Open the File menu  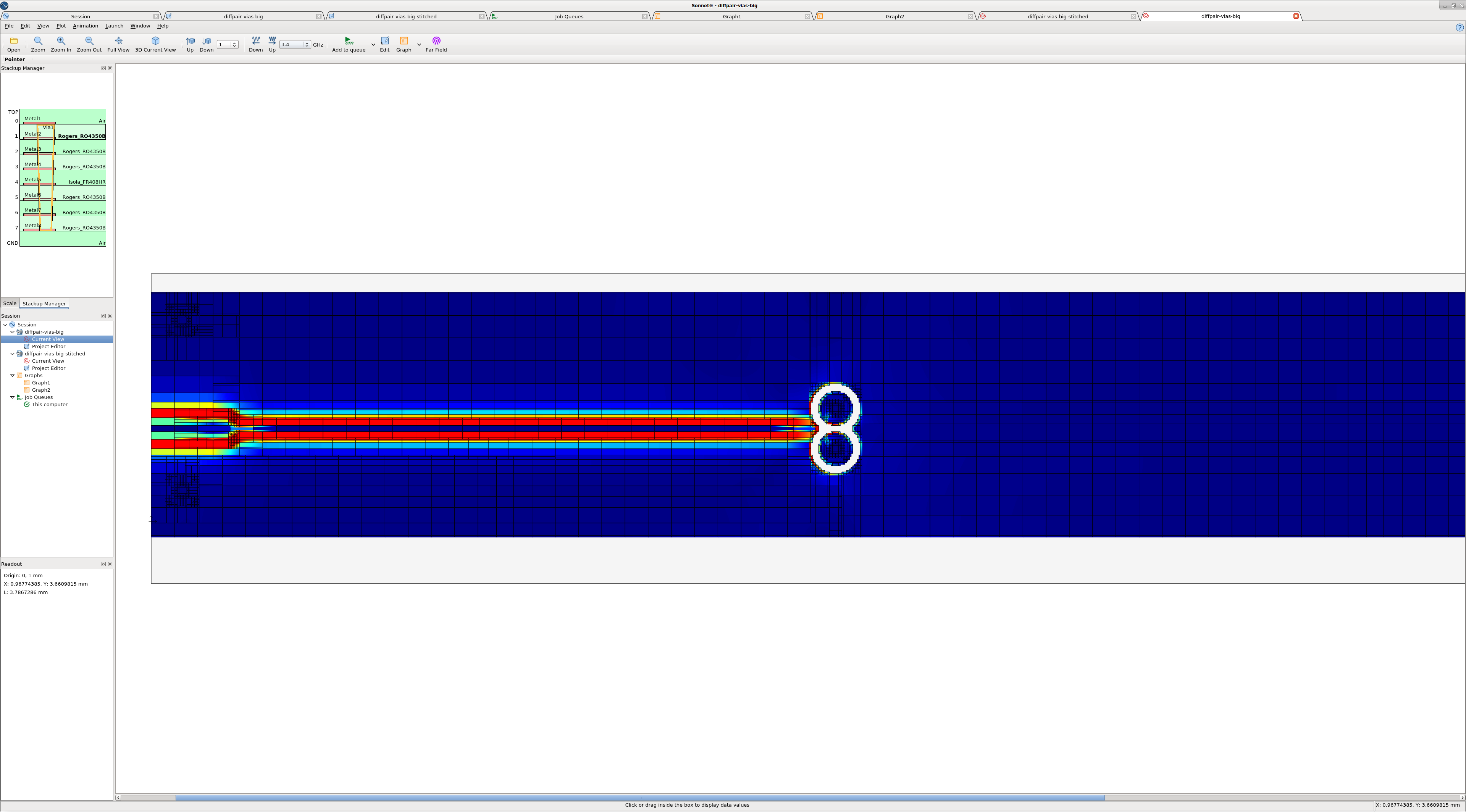click(9, 26)
